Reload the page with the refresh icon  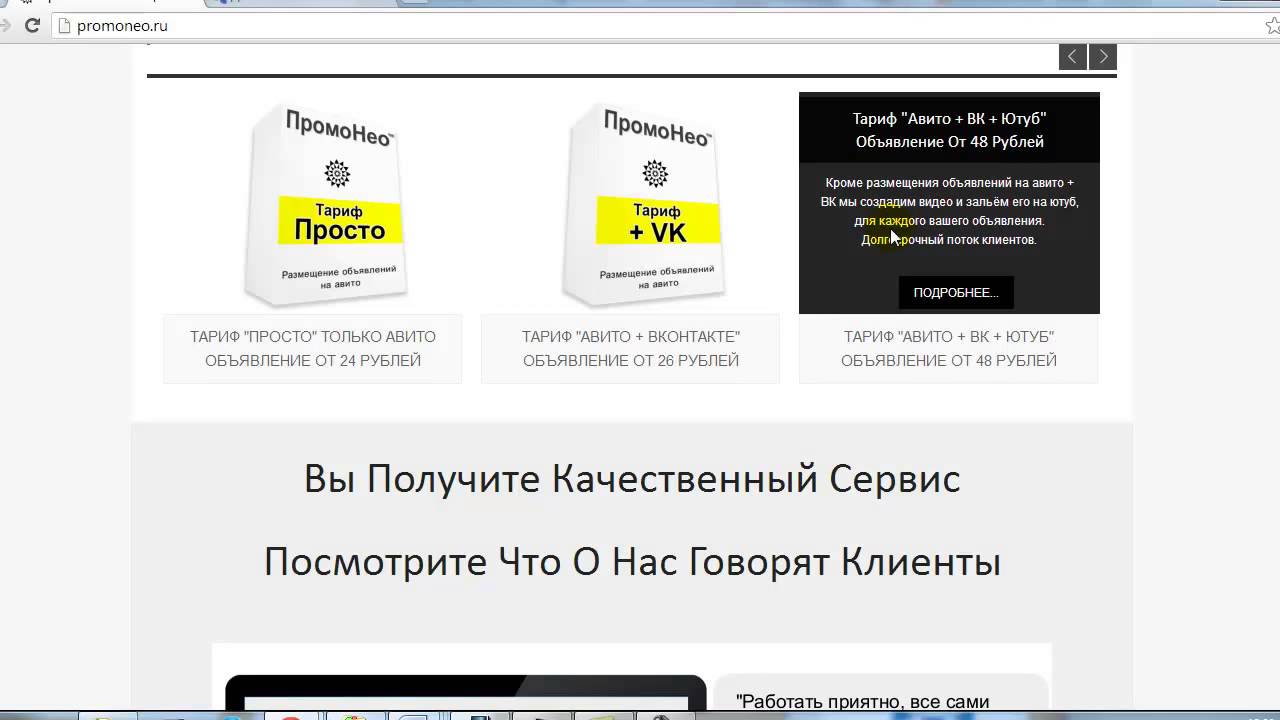pyautogui.click(x=32, y=26)
